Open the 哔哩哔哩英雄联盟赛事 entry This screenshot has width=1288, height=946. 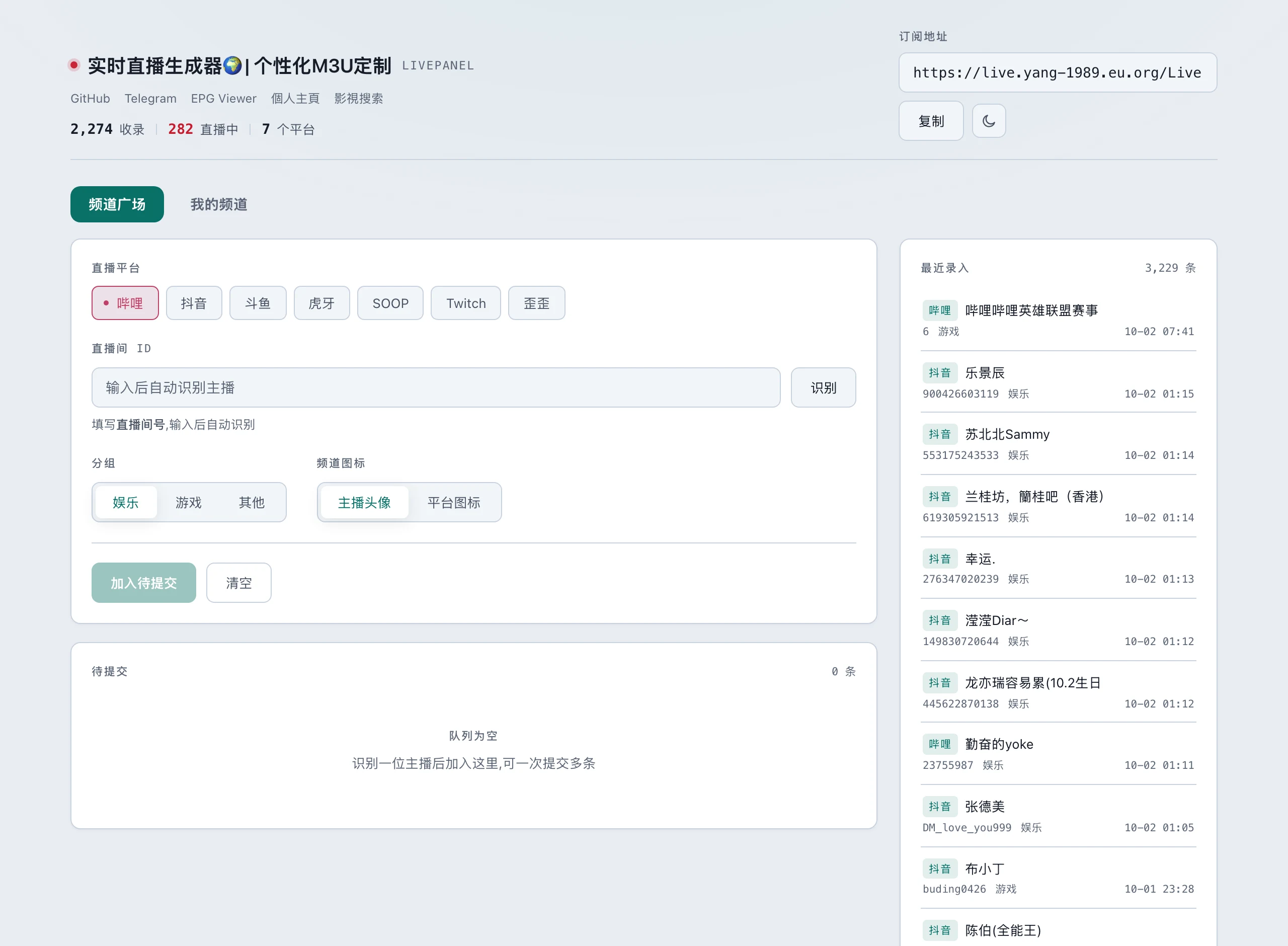[x=1058, y=320]
